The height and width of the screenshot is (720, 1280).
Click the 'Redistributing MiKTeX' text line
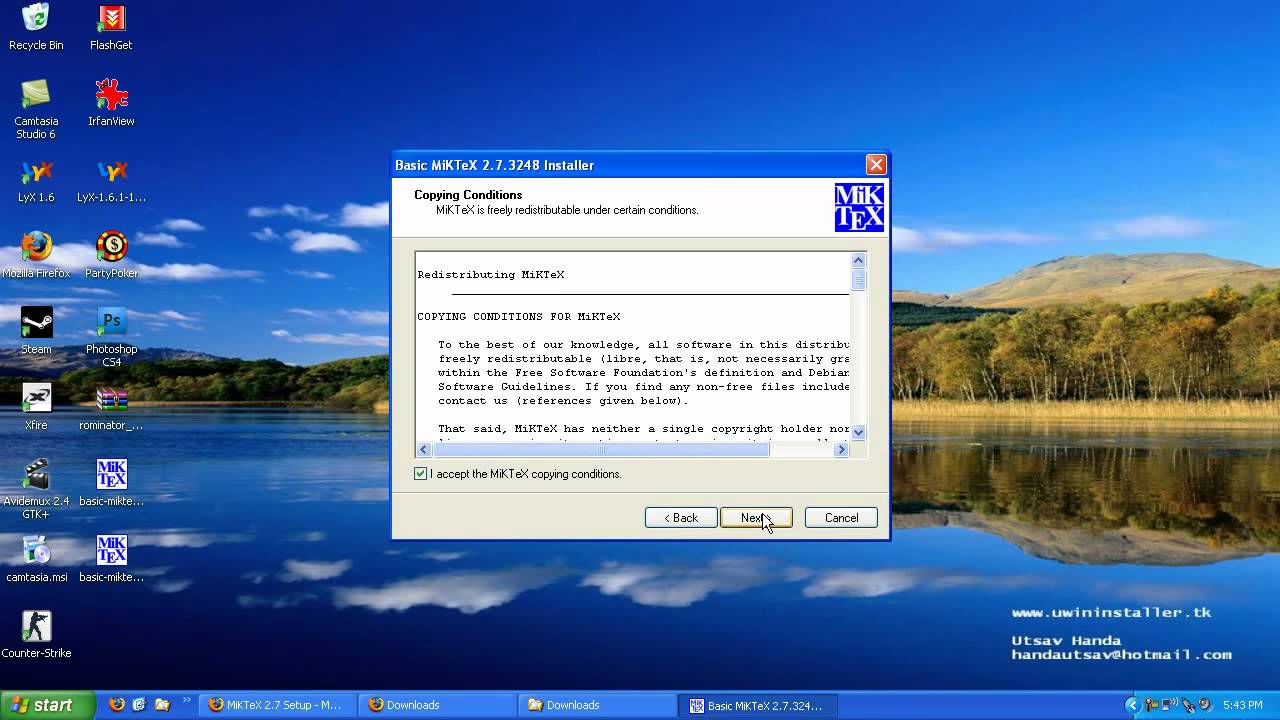click(x=491, y=275)
